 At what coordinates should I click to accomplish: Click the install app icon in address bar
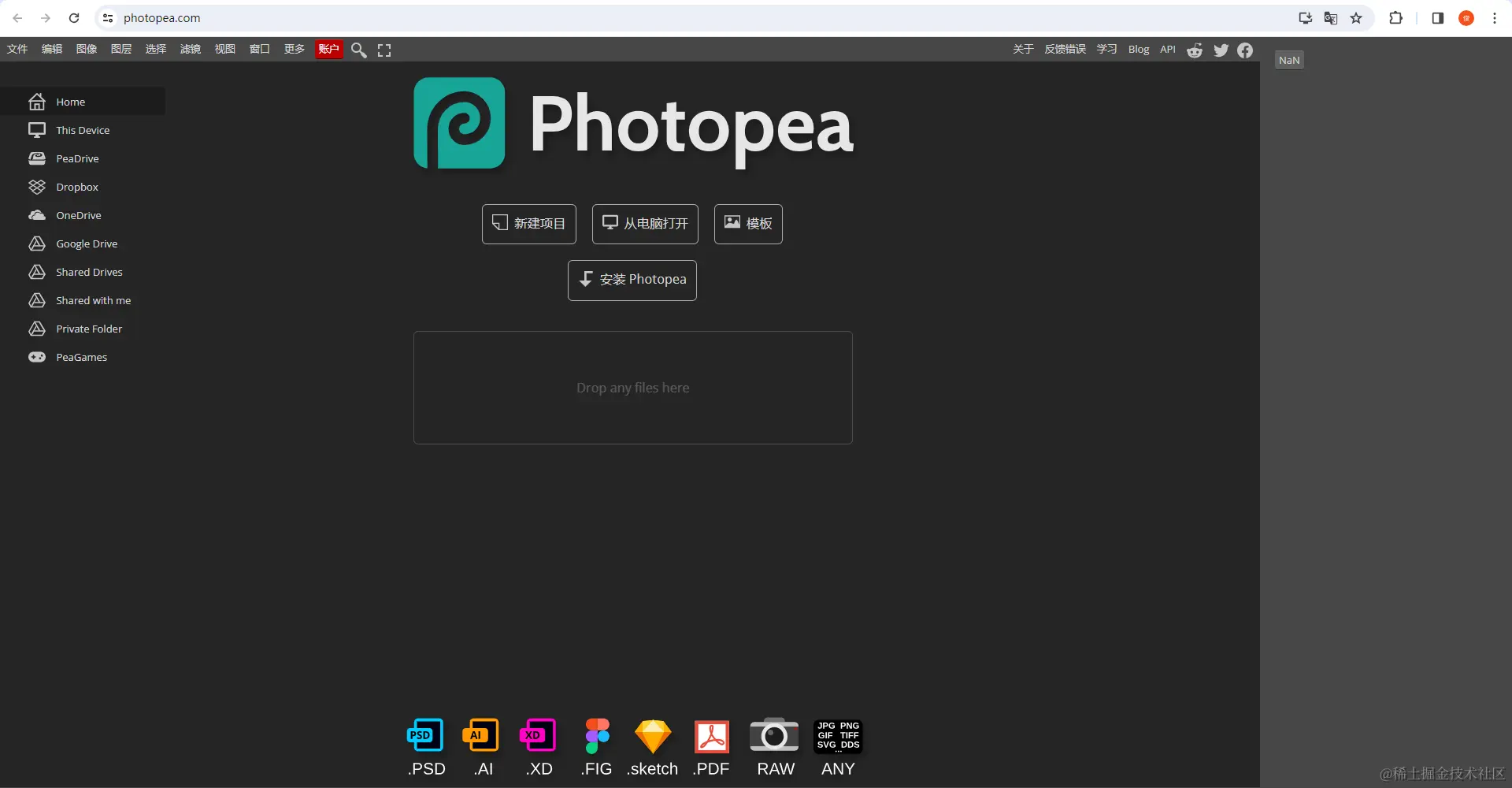[x=1306, y=18]
